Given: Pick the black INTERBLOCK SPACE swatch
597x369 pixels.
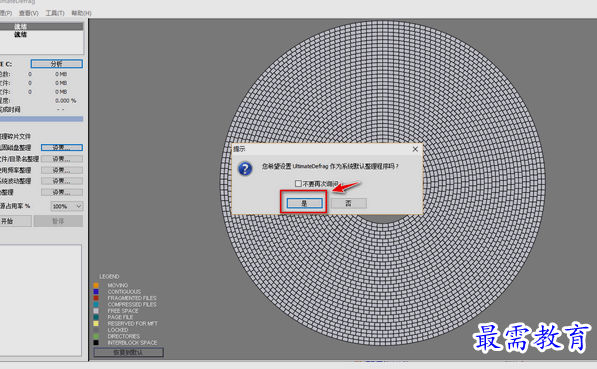Looking at the screenshot, I should (96, 343).
